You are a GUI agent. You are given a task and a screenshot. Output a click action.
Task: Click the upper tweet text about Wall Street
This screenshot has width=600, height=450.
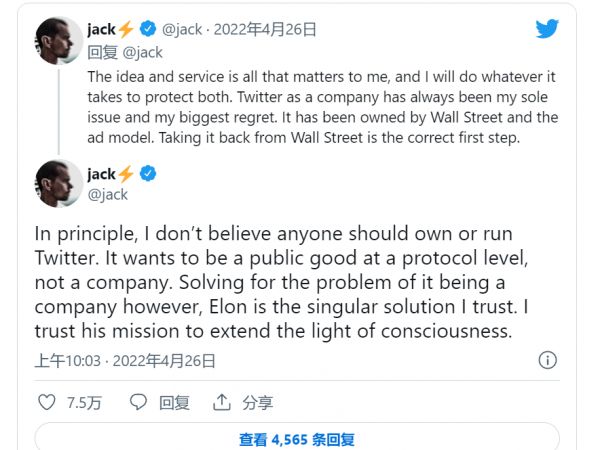pyautogui.click(x=320, y=106)
